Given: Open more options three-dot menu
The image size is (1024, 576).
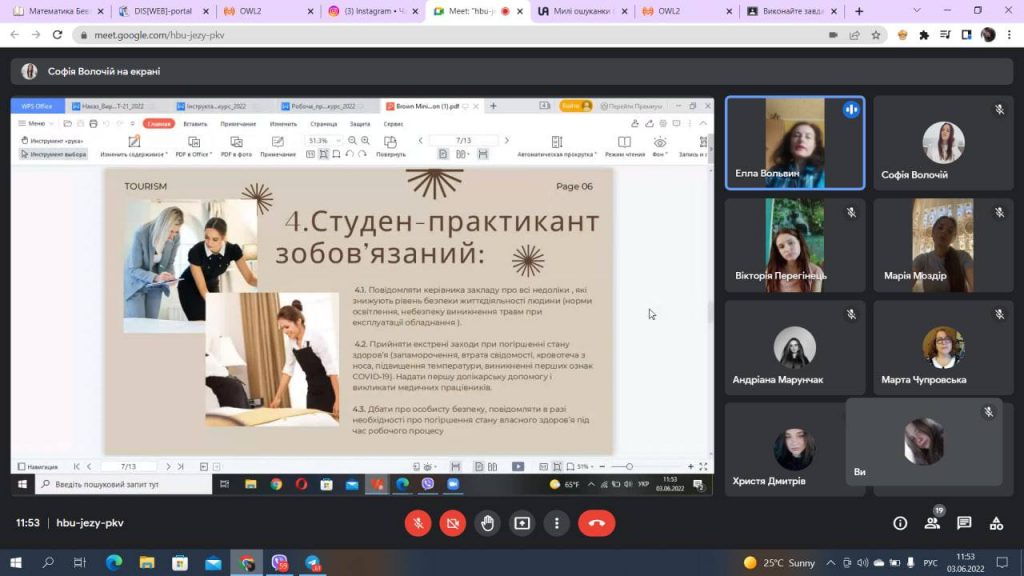Looking at the screenshot, I should tap(556, 523).
